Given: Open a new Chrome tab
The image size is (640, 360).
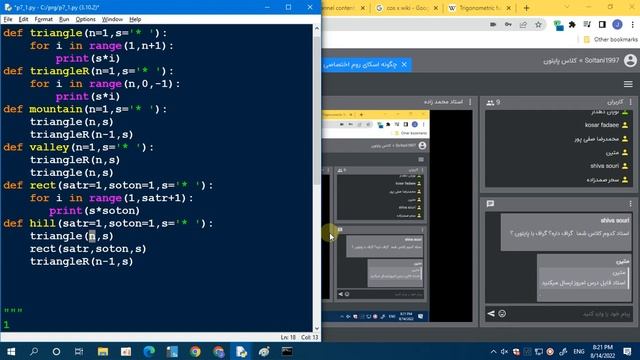Looking at the screenshot, I should [x=526, y=8].
